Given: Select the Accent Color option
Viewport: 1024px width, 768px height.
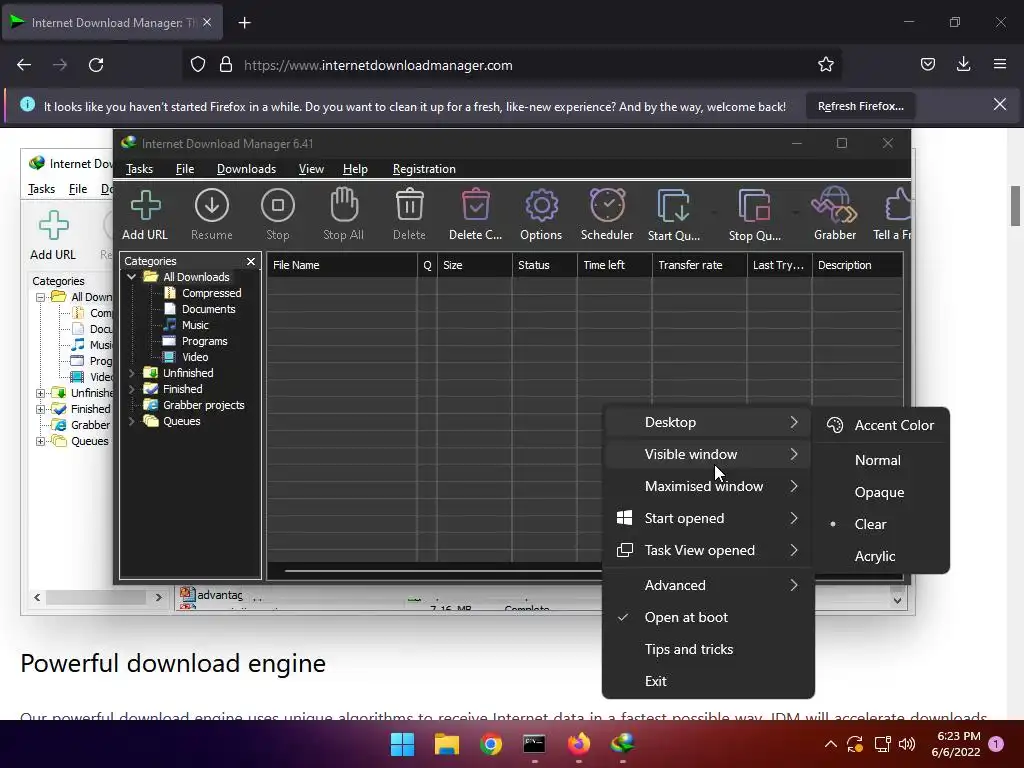Looking at the screenshot, I should pyautogui.click(x=882, y=425).
